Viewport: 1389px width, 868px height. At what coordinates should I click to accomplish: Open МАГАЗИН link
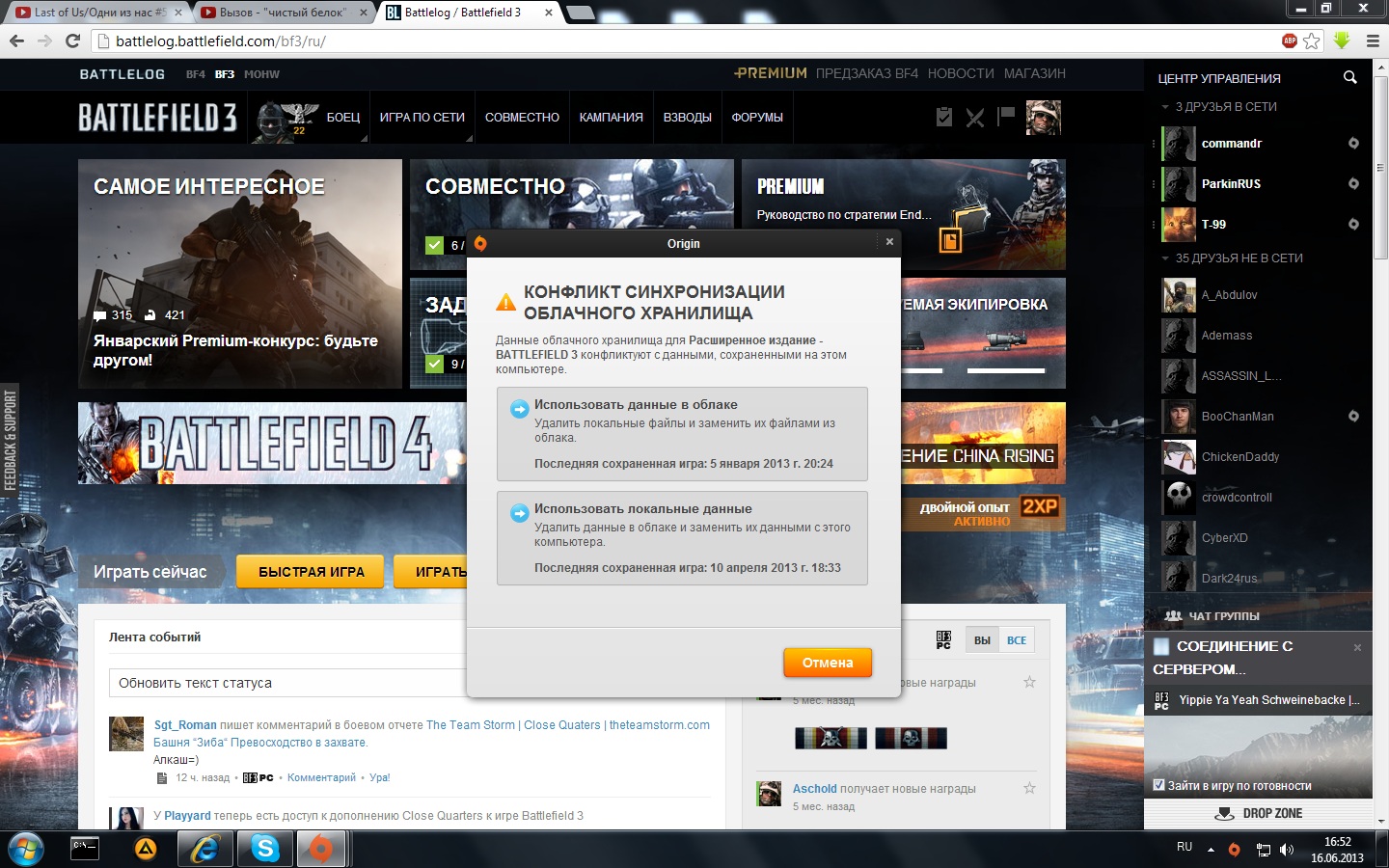[1035, 73]
